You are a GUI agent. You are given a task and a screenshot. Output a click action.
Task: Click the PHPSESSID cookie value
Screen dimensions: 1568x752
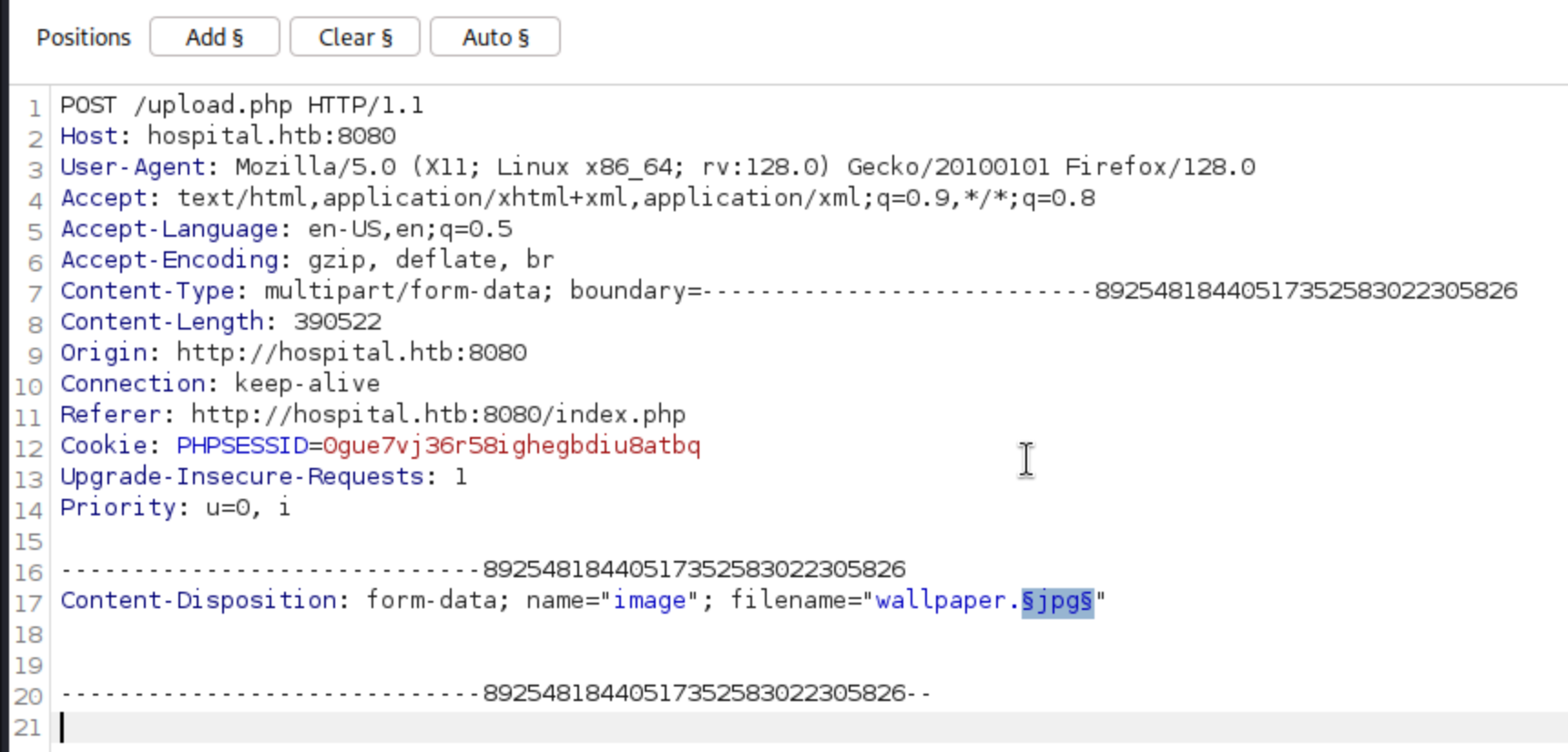[511, 446]
